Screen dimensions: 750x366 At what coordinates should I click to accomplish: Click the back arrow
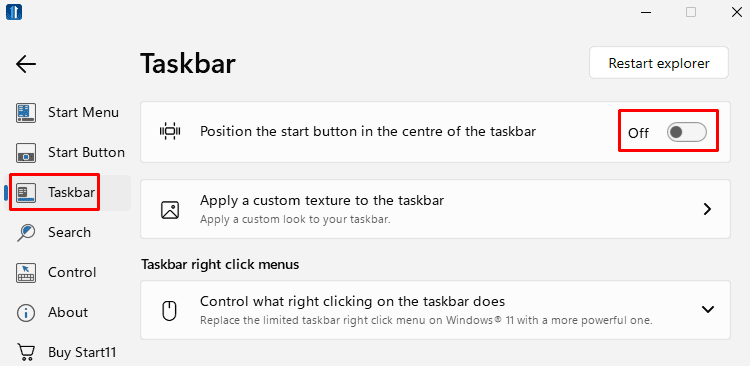click(x=26, y=64)
